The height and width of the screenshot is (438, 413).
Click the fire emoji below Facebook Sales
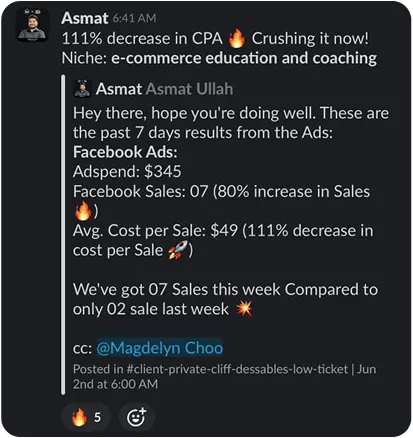pyautogui.click(x=82, y=211)
